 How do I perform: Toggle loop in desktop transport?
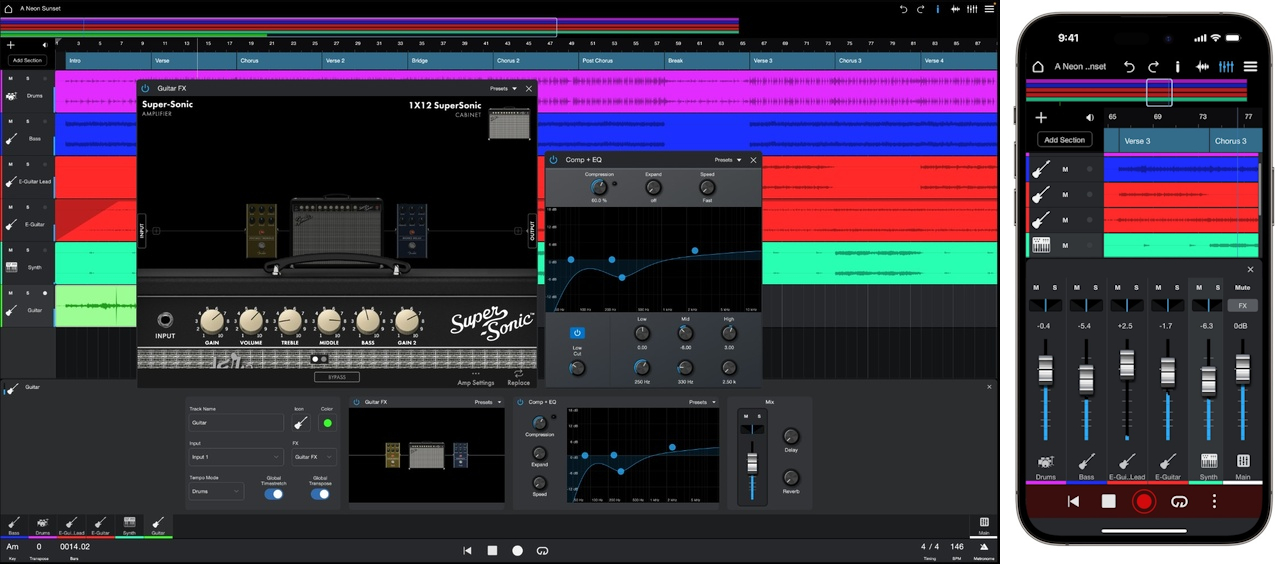tap(542, 550)
